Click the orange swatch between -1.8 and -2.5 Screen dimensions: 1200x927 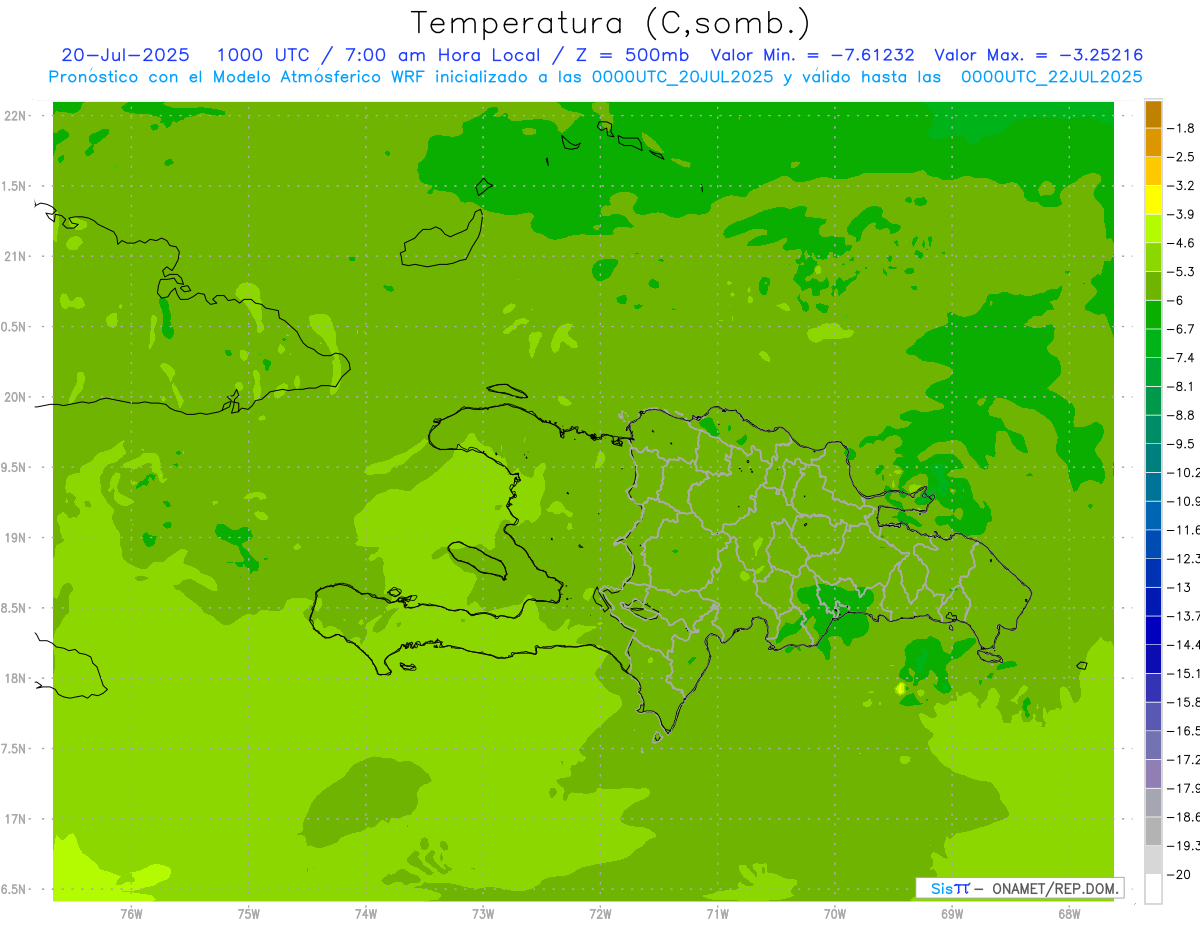pos(1153,142)
